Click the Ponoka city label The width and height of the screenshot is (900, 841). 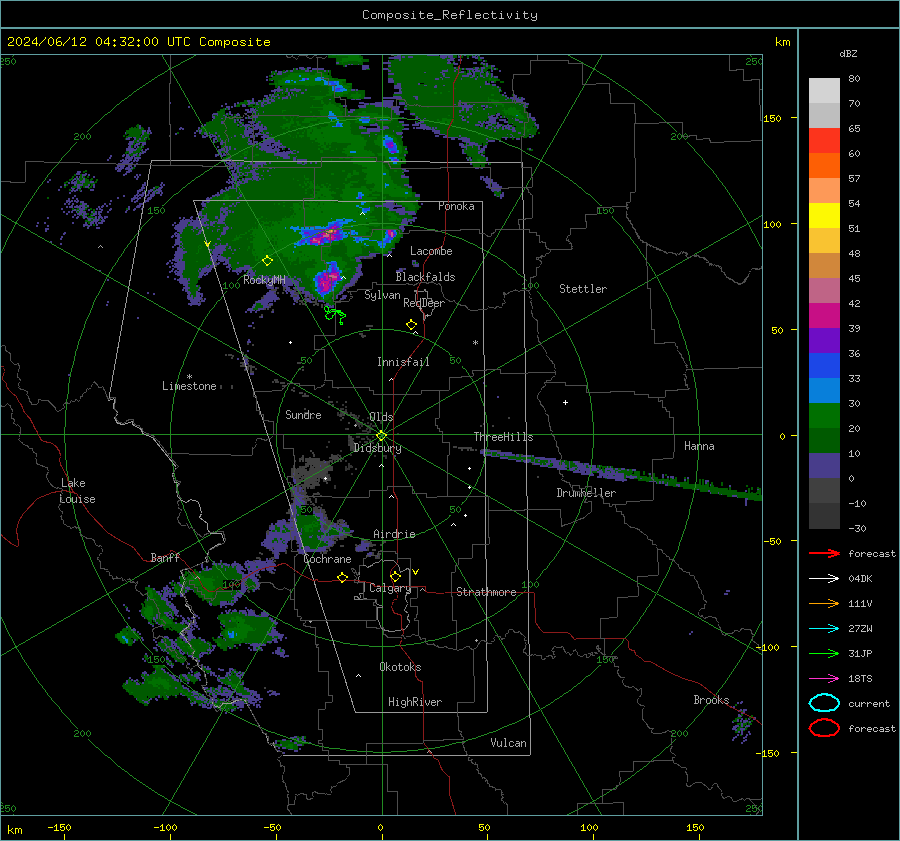(x=456, y=206)
